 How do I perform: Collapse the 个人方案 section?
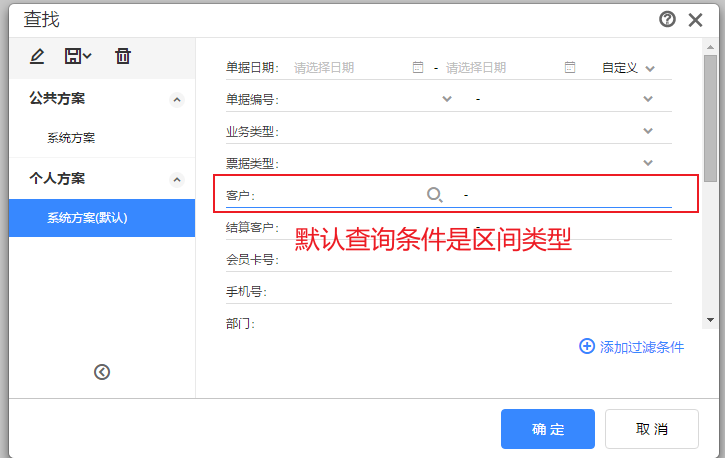tap(177, 180)
